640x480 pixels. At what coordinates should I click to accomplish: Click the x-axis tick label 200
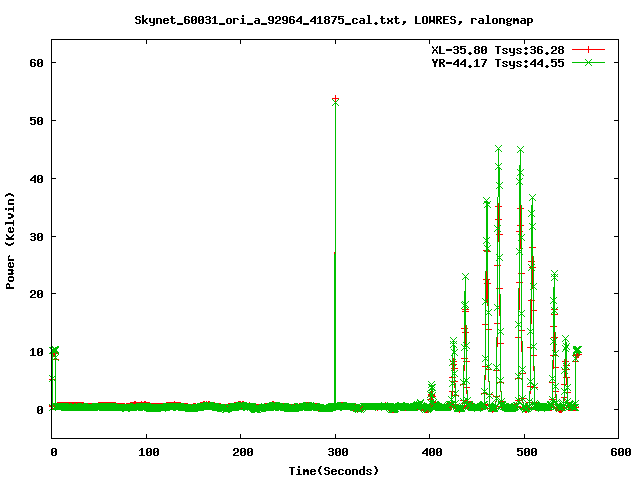click(x=242, y=452)
